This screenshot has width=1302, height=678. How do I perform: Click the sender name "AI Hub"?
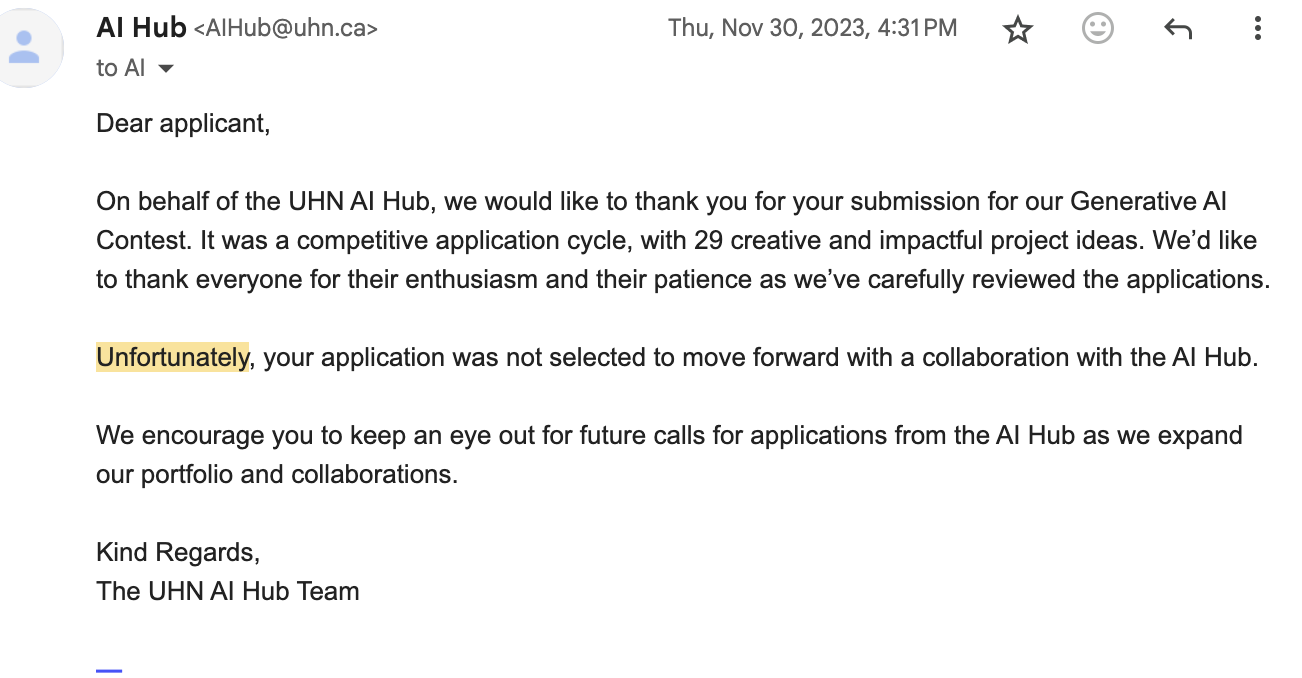coord(141,28)
